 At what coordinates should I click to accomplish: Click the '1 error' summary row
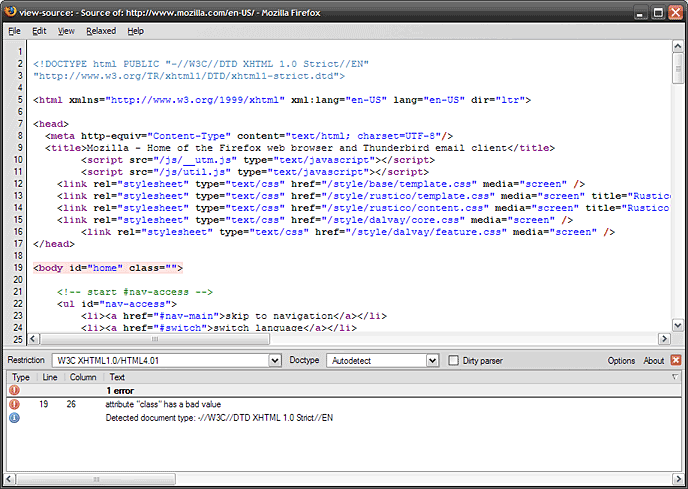[344, 390]
